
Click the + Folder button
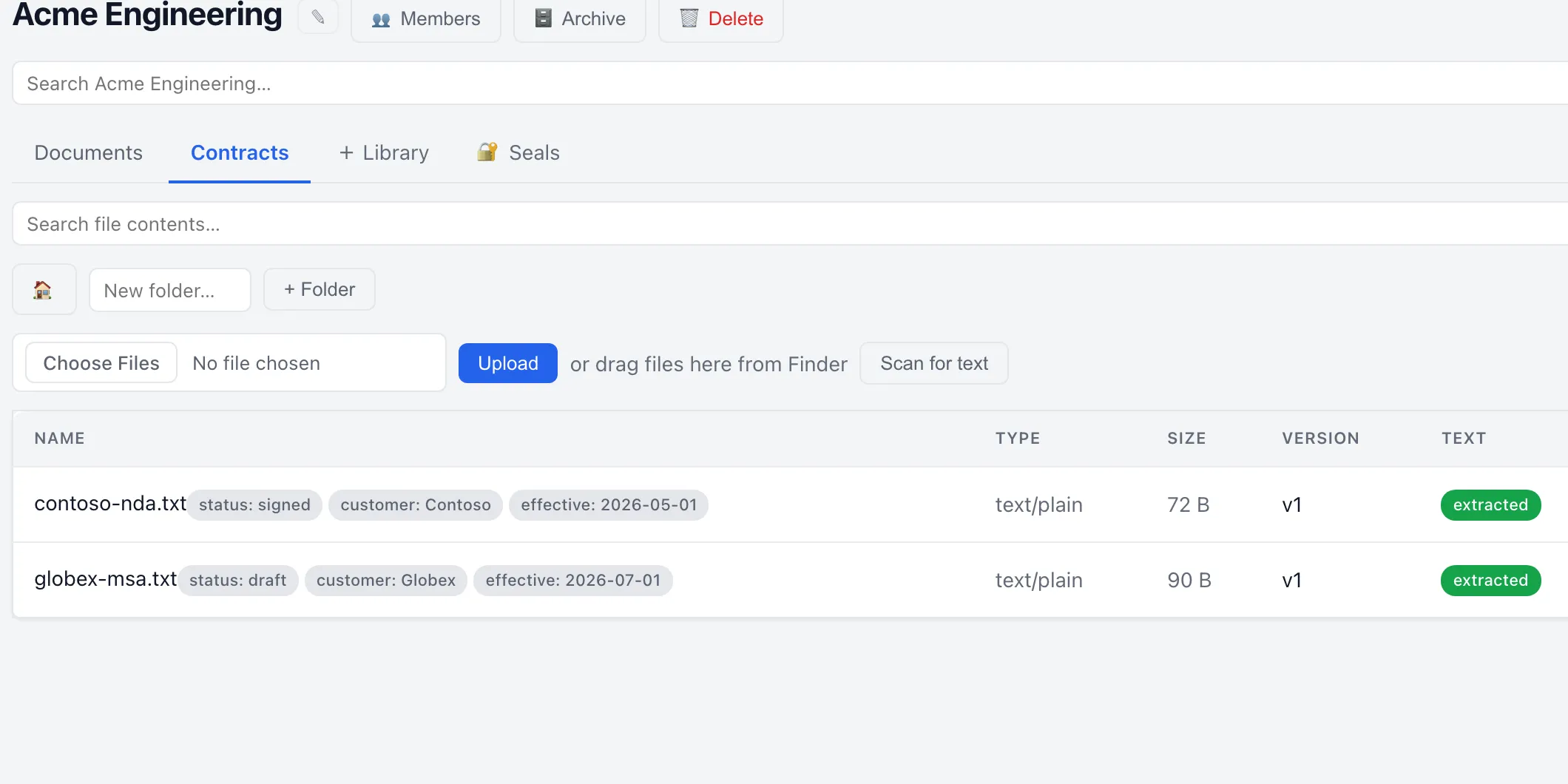(320, 289)
